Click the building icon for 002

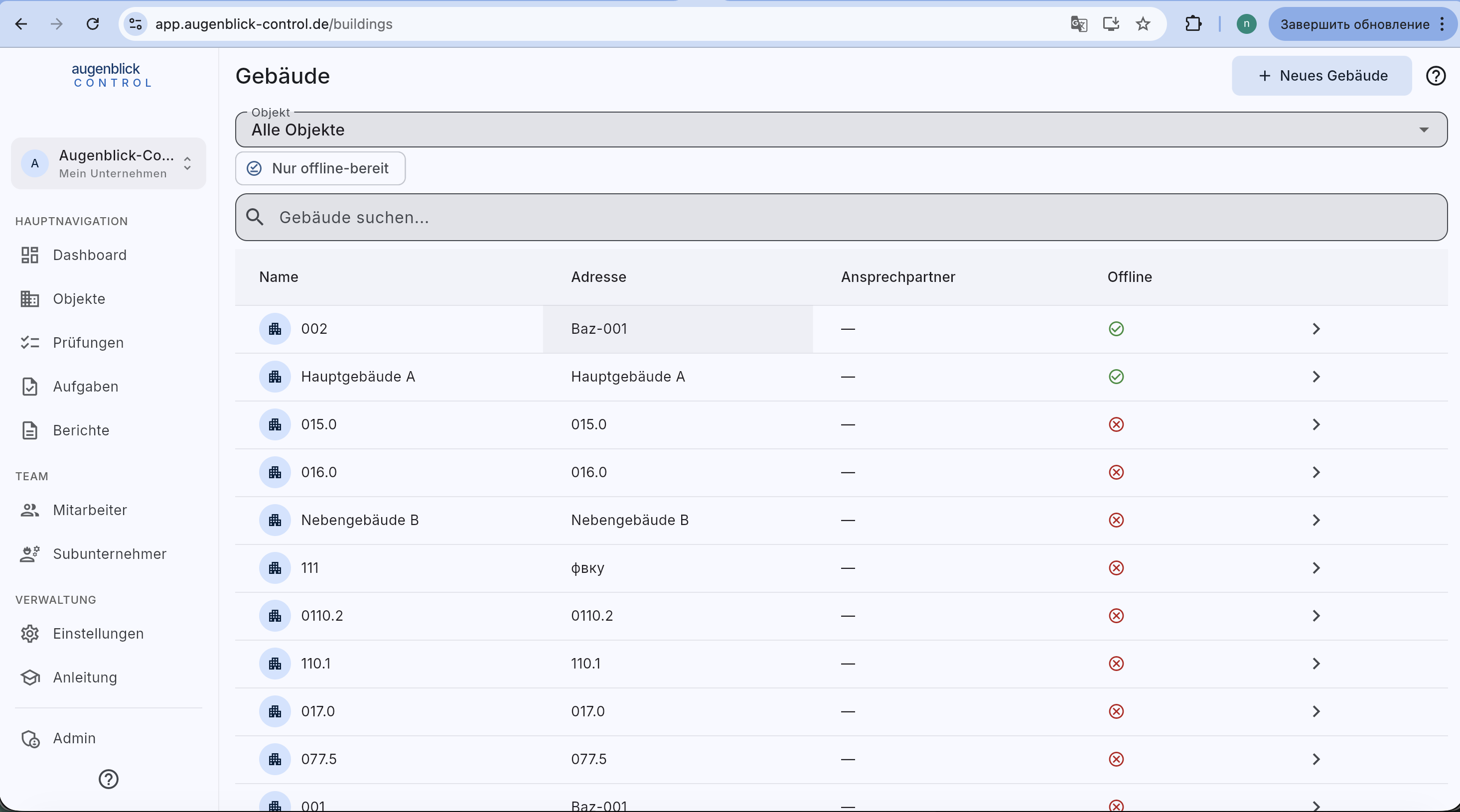(x=275, y=329)
